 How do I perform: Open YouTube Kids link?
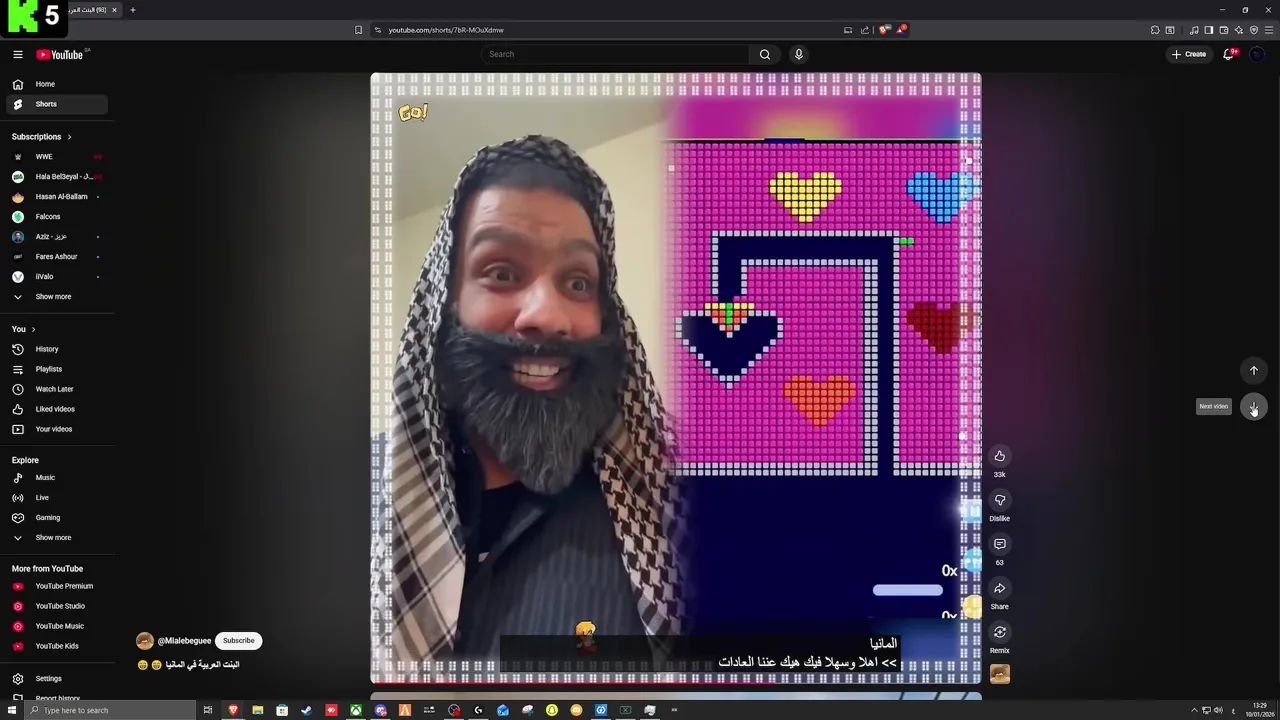[x=57, y=646]
